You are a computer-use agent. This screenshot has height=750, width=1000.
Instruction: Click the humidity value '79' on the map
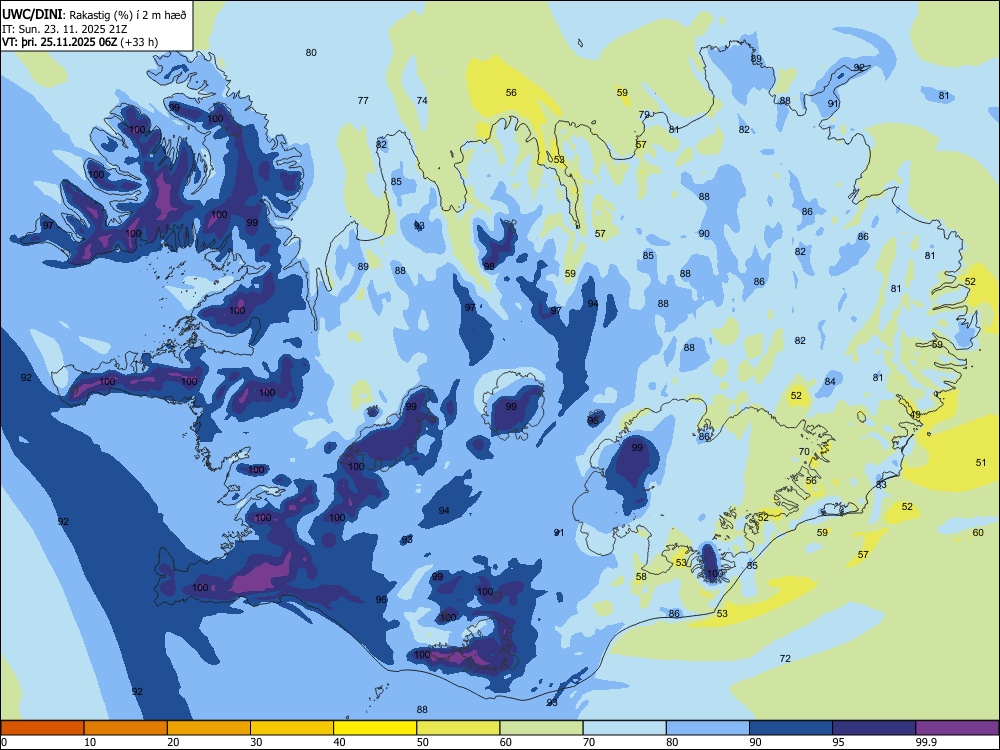coord(644,115)
